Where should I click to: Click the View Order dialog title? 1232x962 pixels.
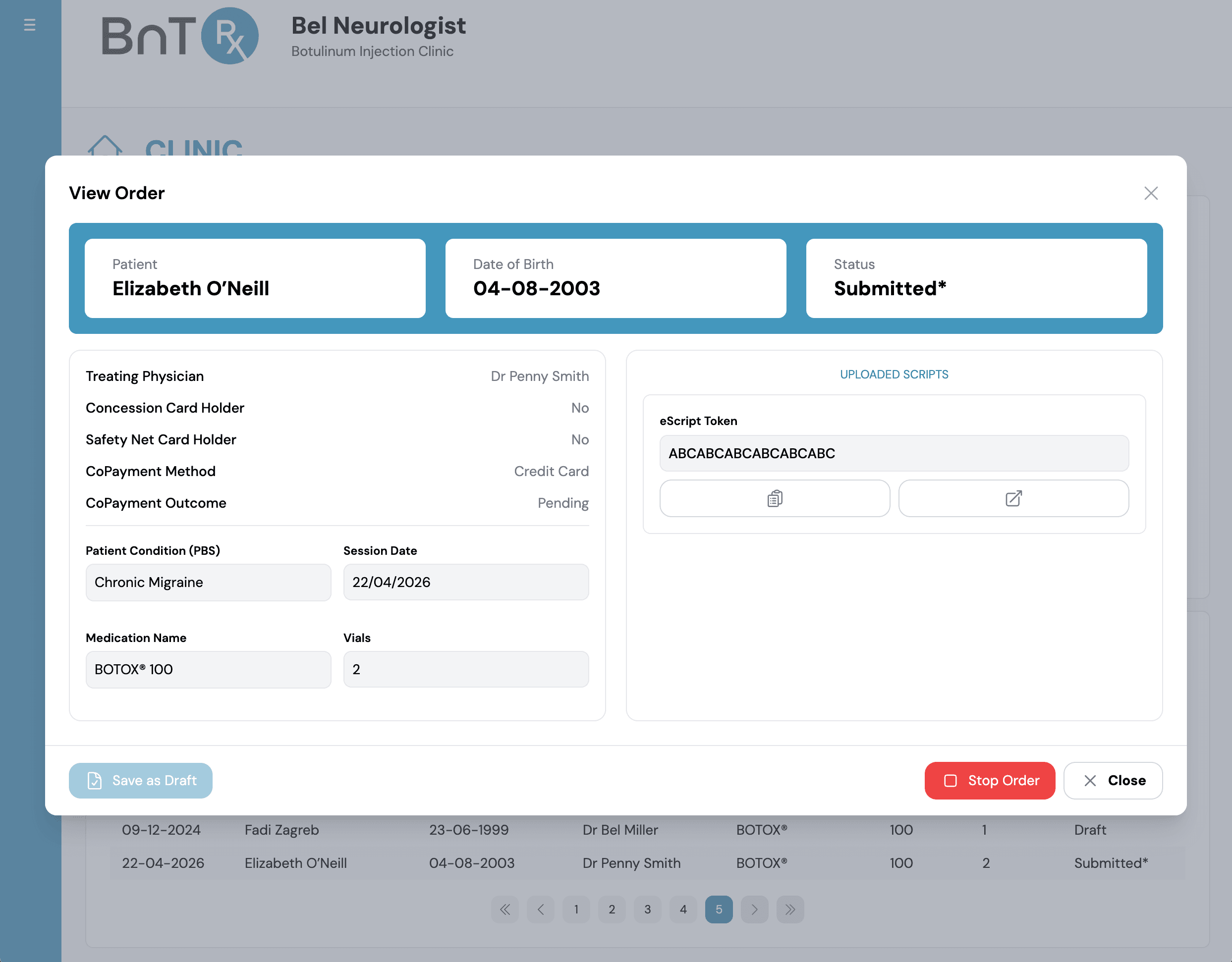point(117,193)
